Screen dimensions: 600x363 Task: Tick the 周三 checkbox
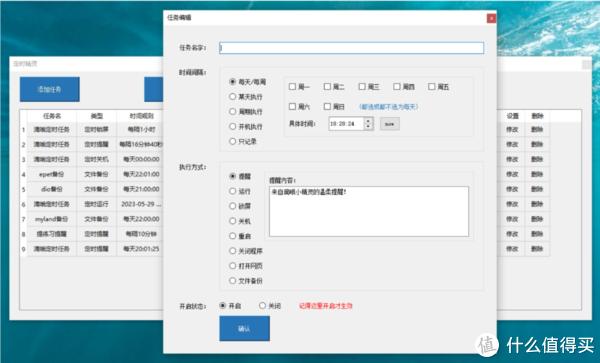pos(362,87)
